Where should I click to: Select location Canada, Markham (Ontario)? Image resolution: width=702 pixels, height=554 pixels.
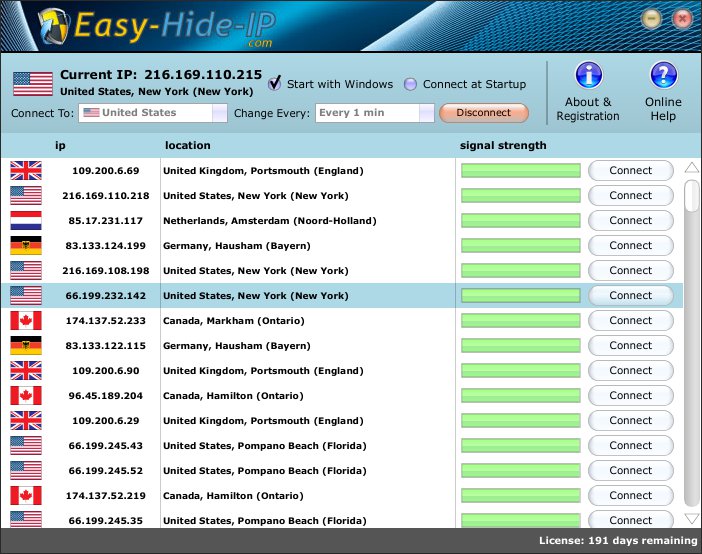(234, 321)
